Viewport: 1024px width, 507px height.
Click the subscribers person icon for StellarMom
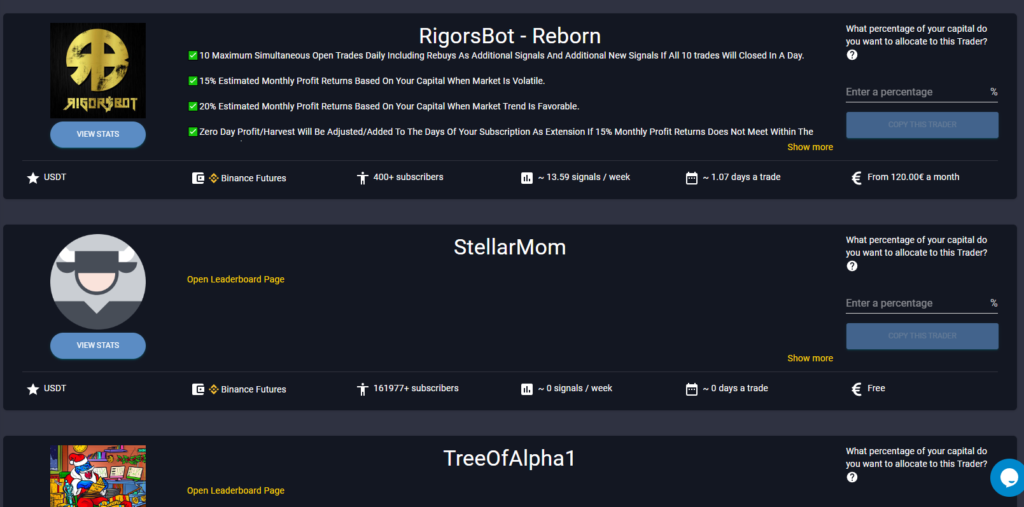(362, 389)
